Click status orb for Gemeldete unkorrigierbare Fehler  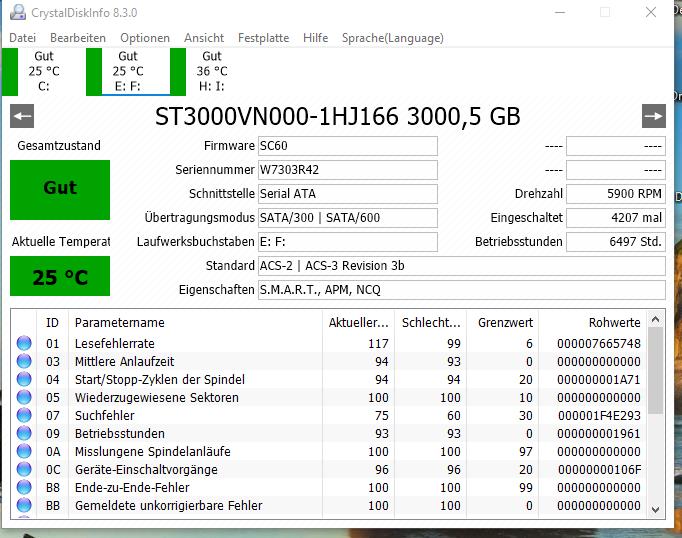[x=24, y=505]
